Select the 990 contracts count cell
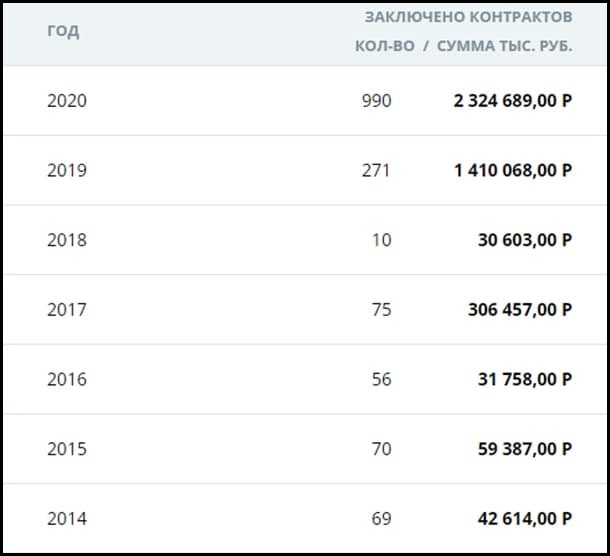 [377, 101]
